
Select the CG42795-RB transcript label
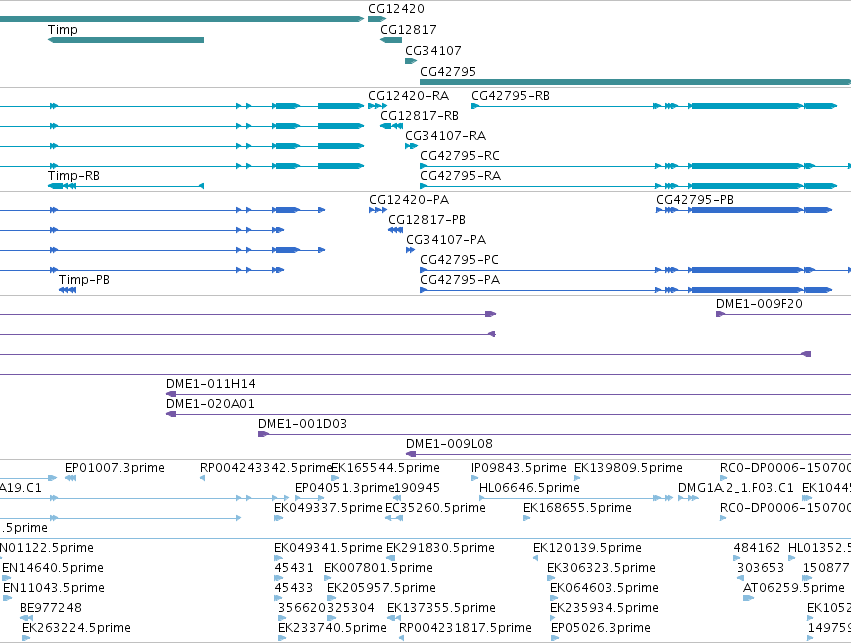click(x=510, y=96)
